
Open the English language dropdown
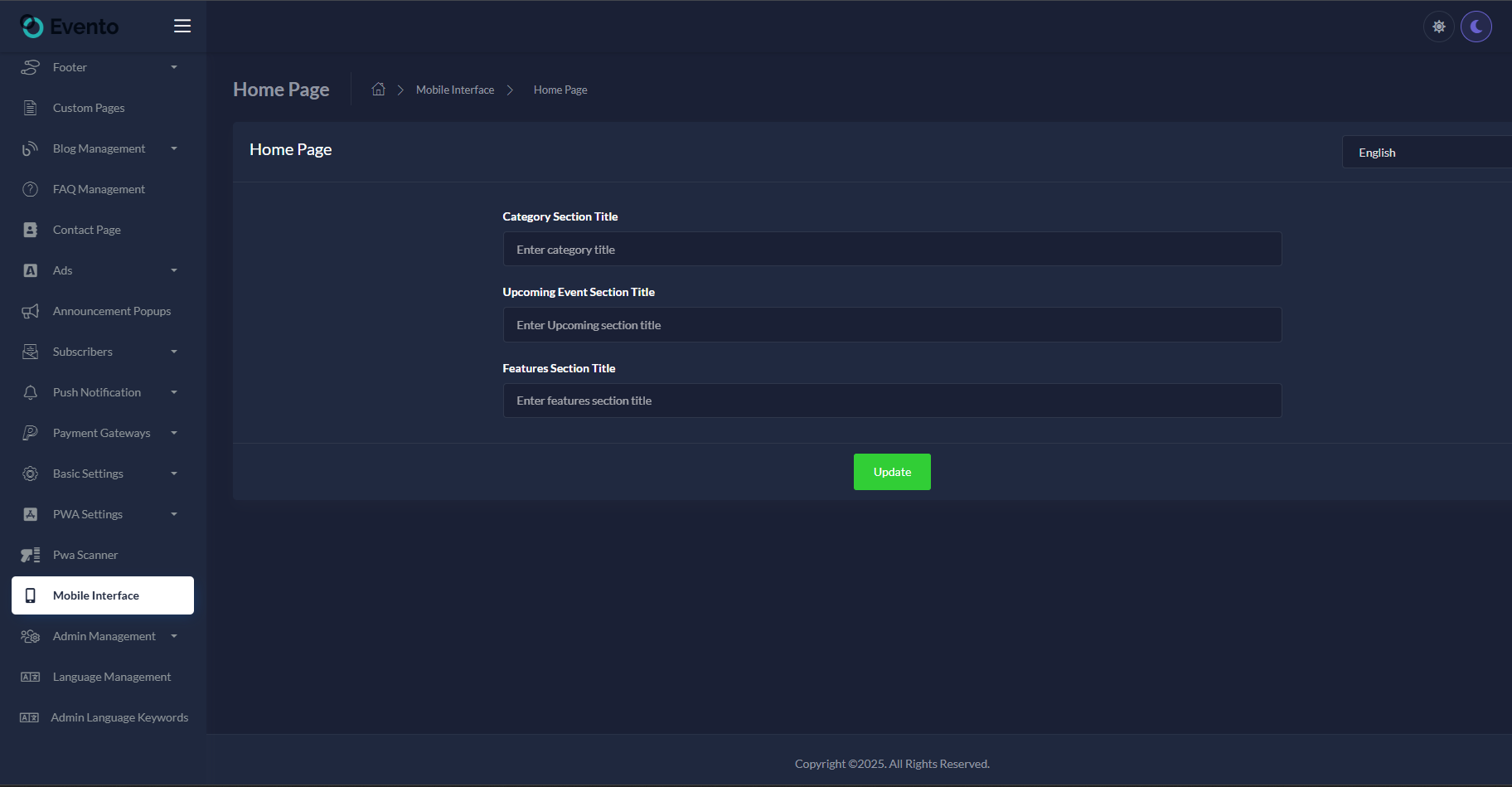1426,152
